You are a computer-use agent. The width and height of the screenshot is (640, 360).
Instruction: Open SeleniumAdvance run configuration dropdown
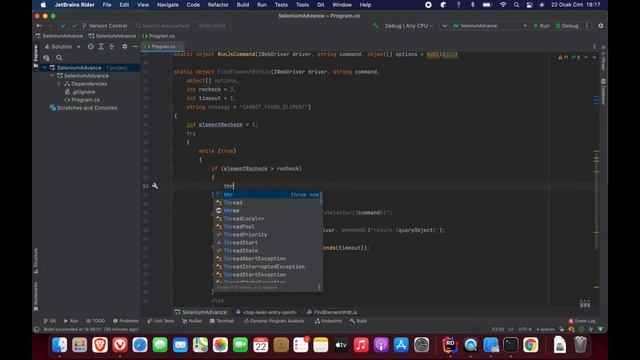tap(490, 26)
